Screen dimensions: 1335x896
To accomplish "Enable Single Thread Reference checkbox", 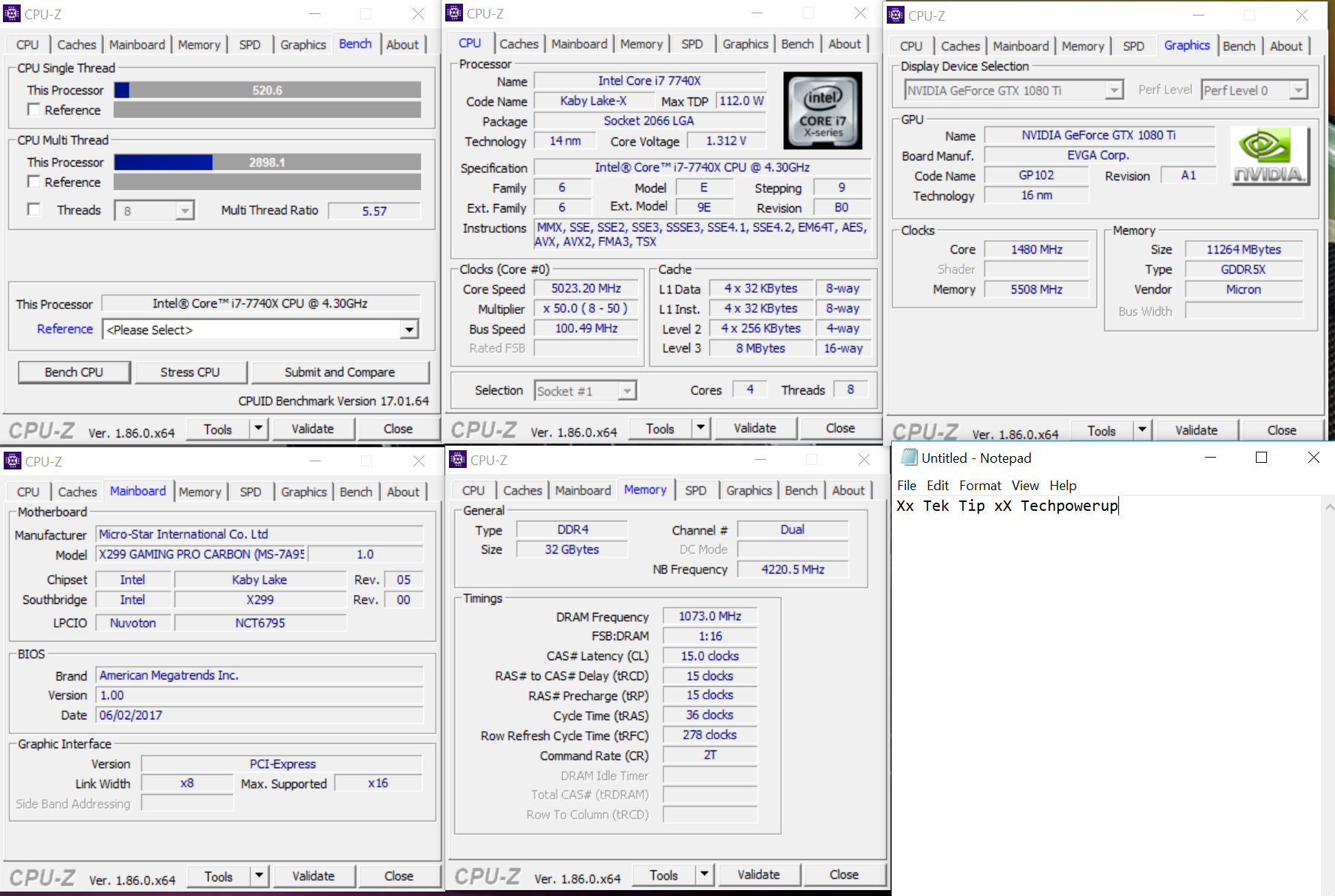I will (x=33, y=109).
